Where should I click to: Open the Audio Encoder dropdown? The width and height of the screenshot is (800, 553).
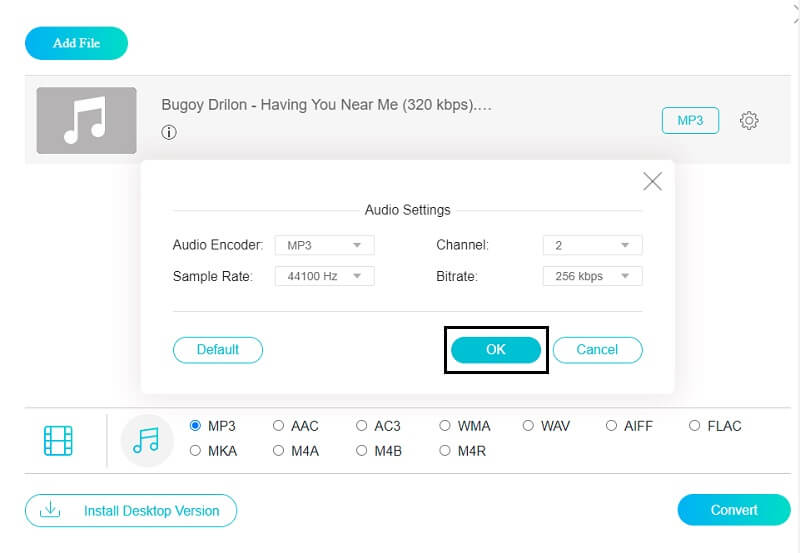coord(324,245)
